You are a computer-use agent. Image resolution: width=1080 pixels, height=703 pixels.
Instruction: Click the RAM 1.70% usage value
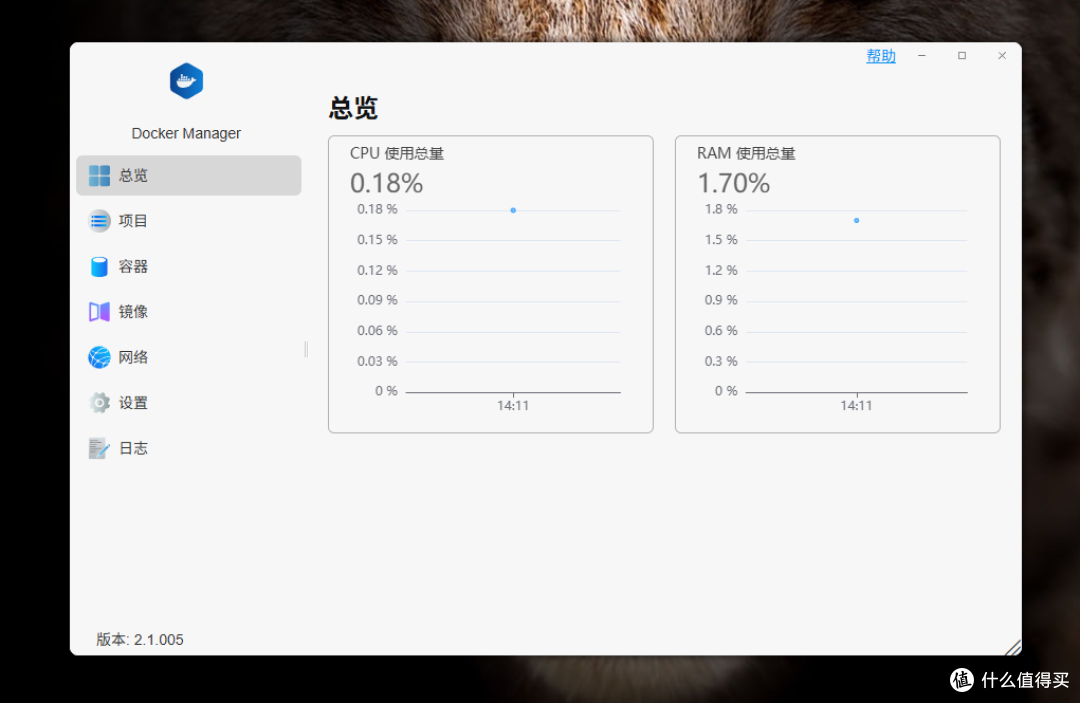point(734,183)
